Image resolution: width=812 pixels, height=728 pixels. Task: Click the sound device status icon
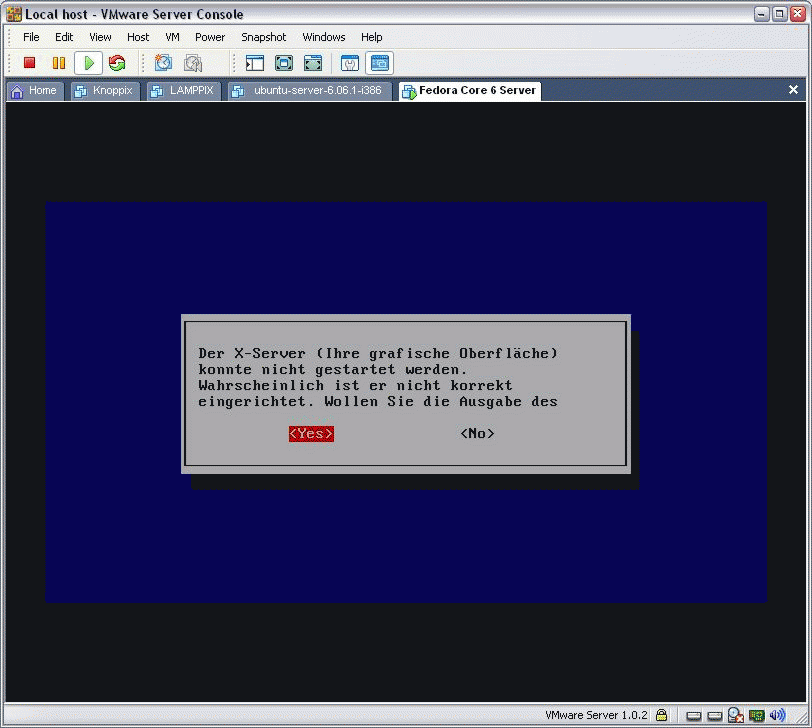[777, 715]
